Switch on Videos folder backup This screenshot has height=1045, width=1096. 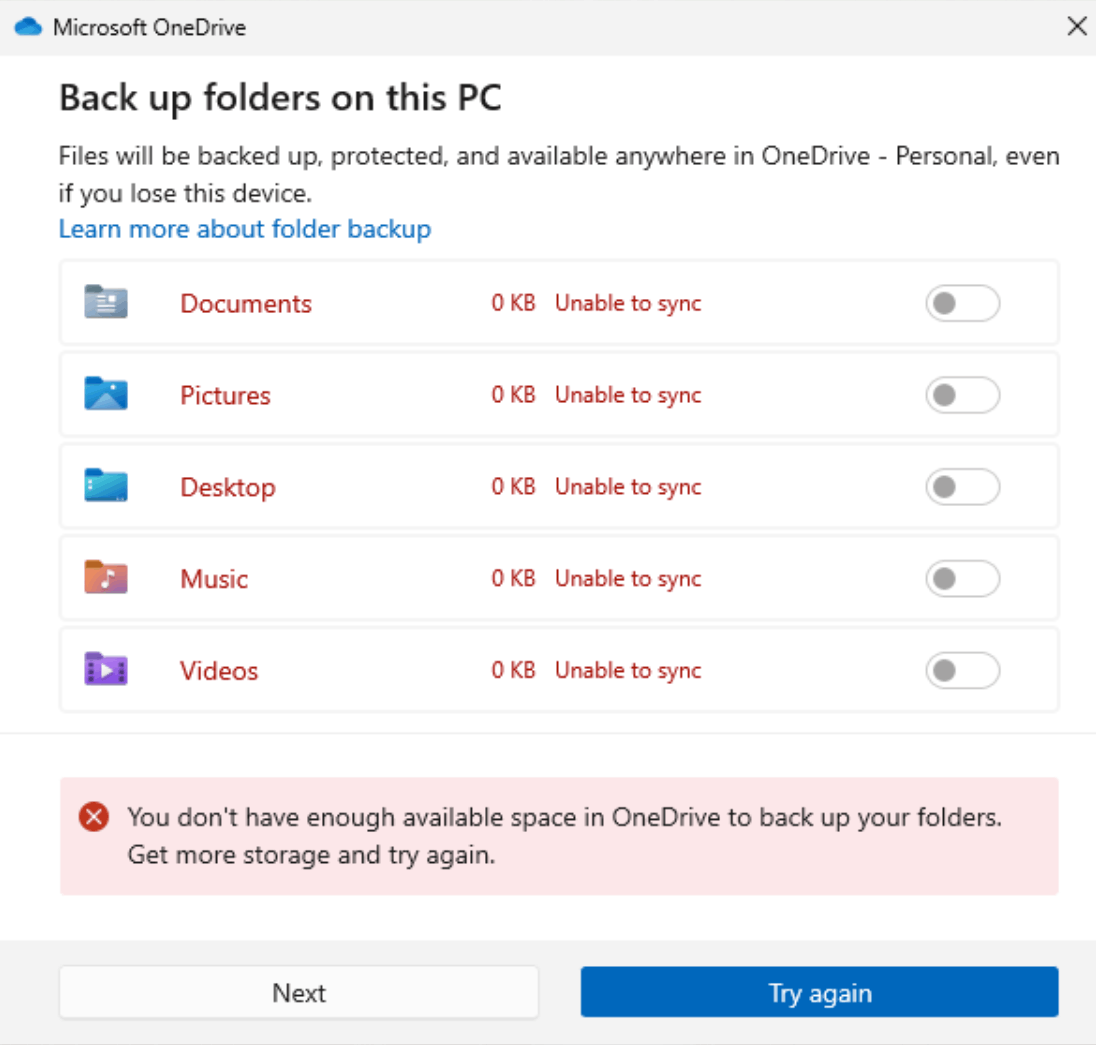pos(961,670)
